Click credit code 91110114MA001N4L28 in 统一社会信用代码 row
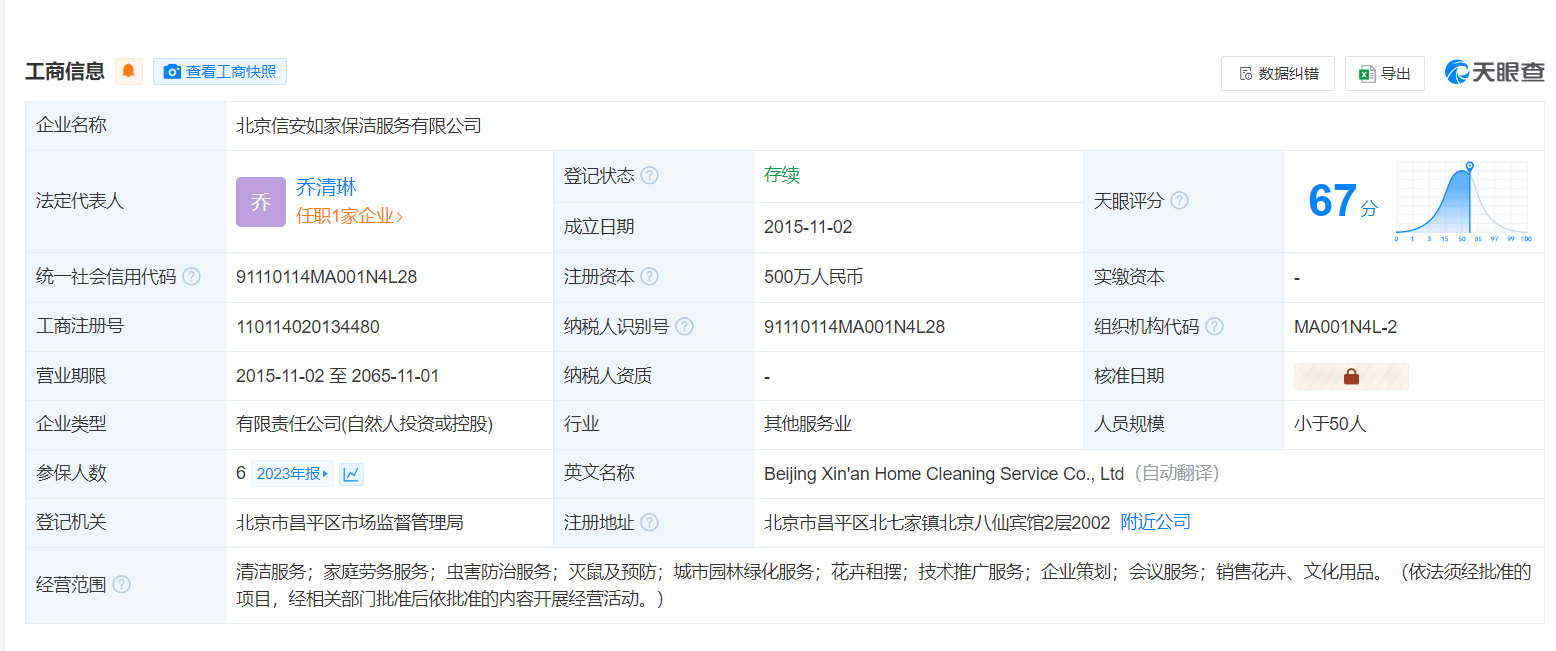 point(326,277)
